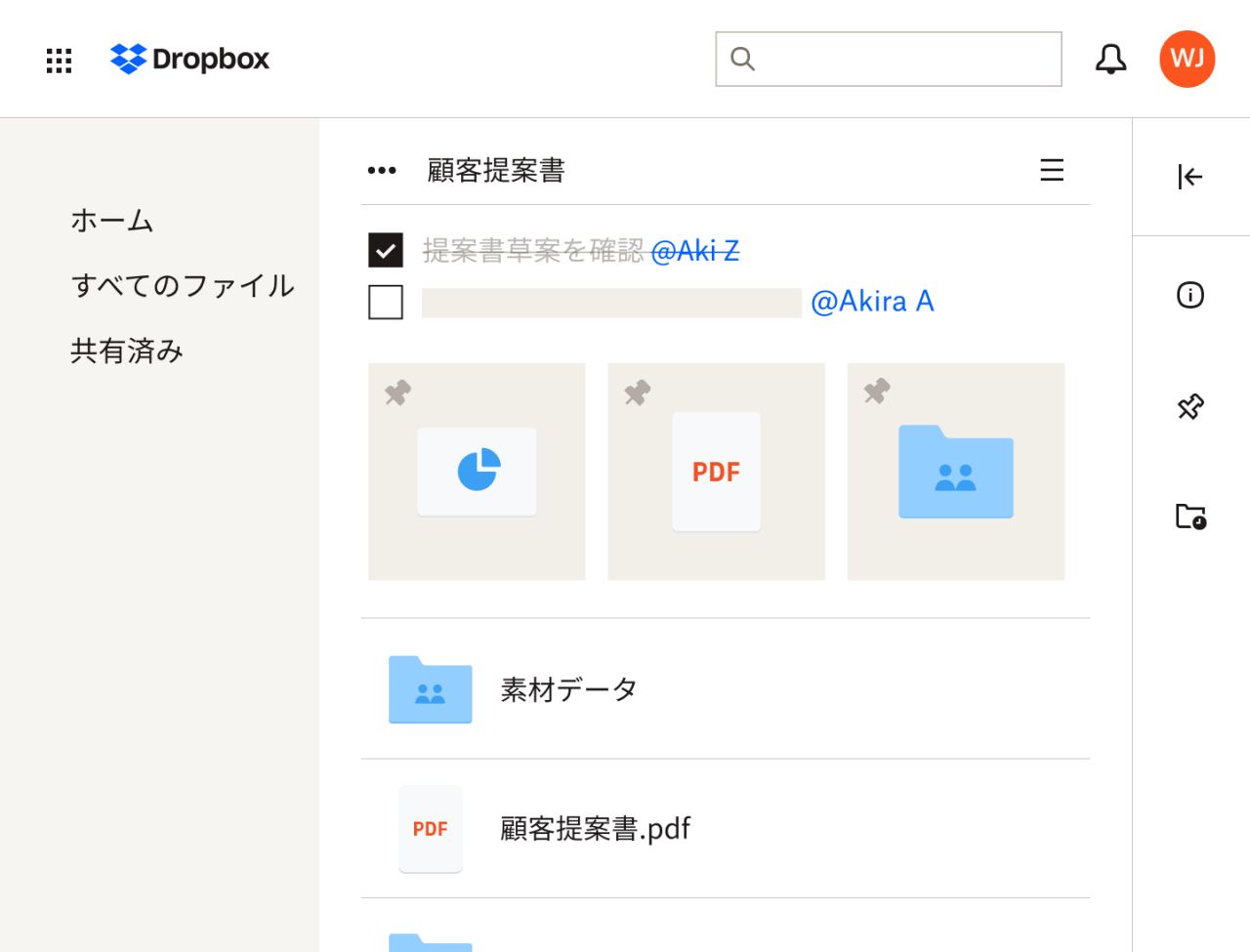Open the view options hamburger icon

click(1051, 170)
